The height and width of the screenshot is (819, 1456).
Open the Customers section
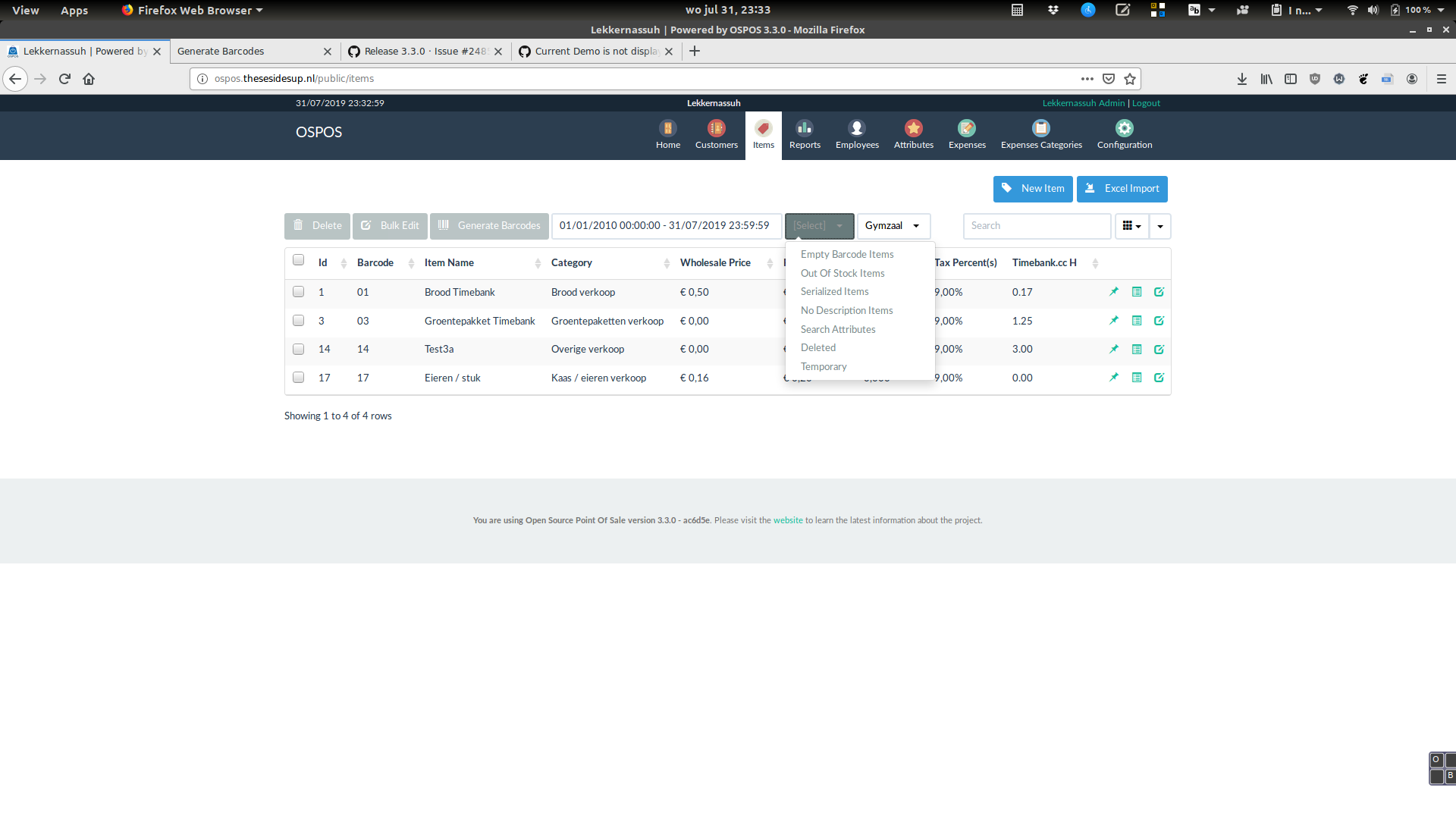coord(715,135)
